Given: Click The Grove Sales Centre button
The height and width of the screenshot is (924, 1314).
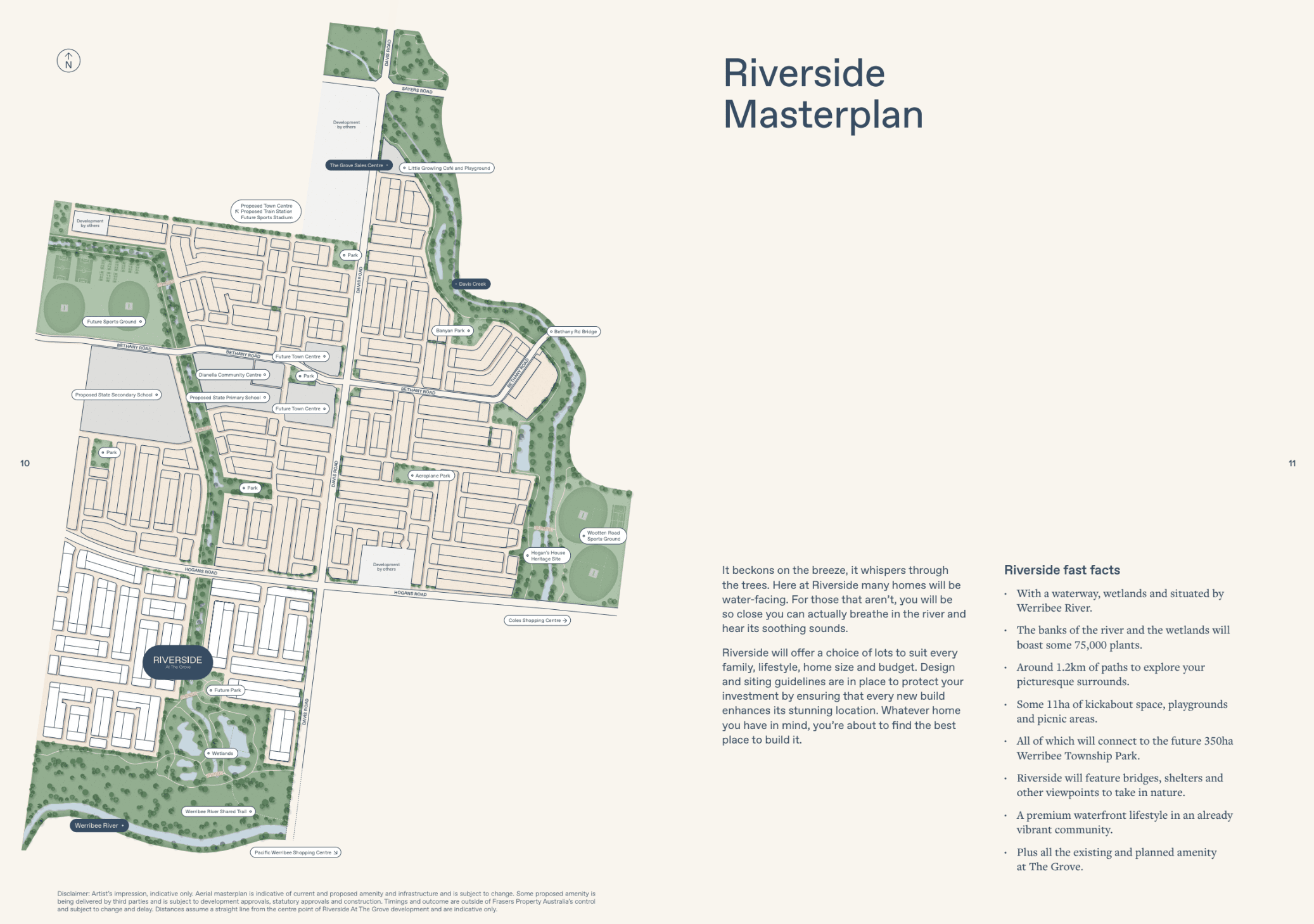Looking at the screenshot, I should 359,165.
